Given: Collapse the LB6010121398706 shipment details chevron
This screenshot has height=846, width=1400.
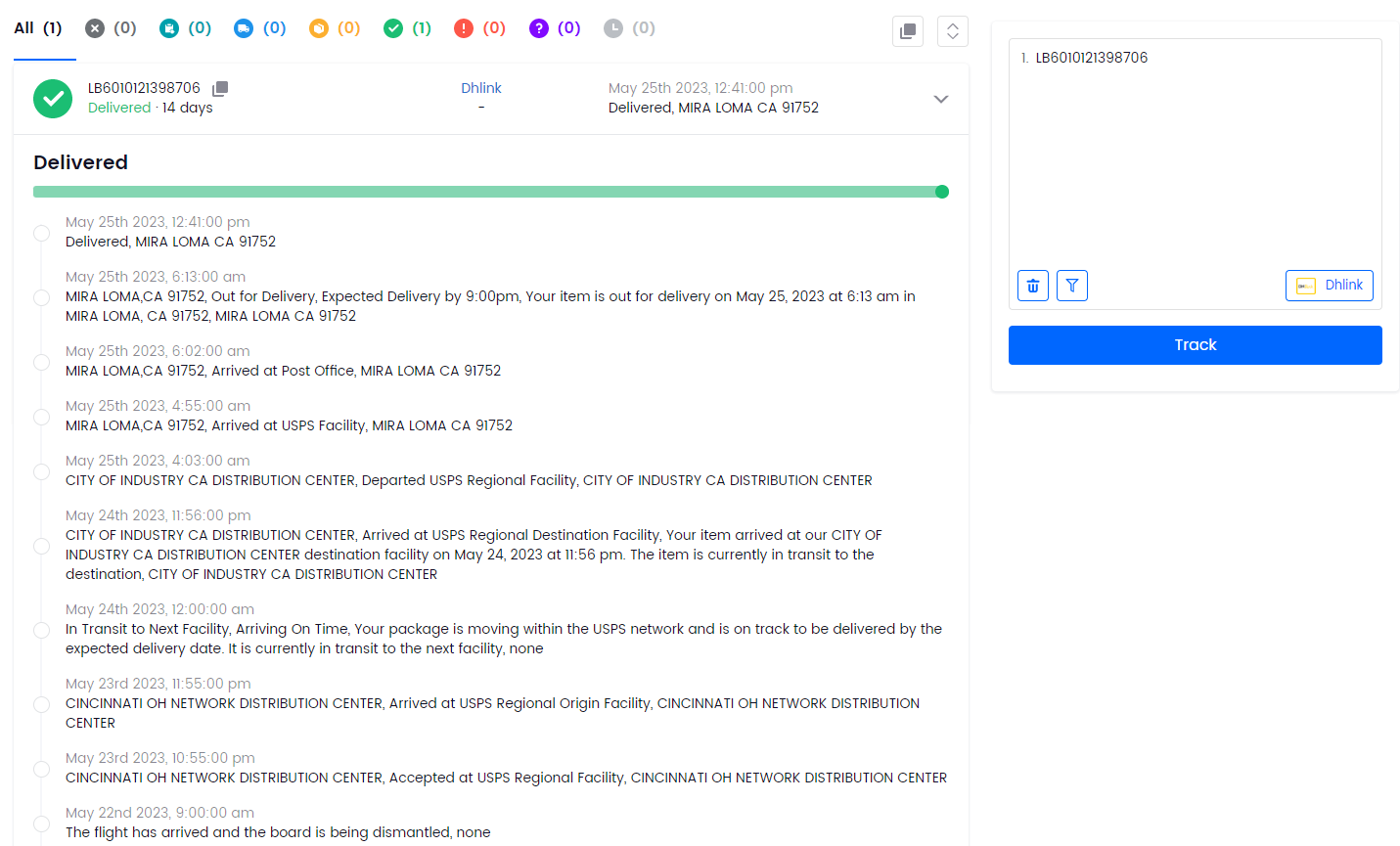Looking at the screenshot, I should pos(941,99).
